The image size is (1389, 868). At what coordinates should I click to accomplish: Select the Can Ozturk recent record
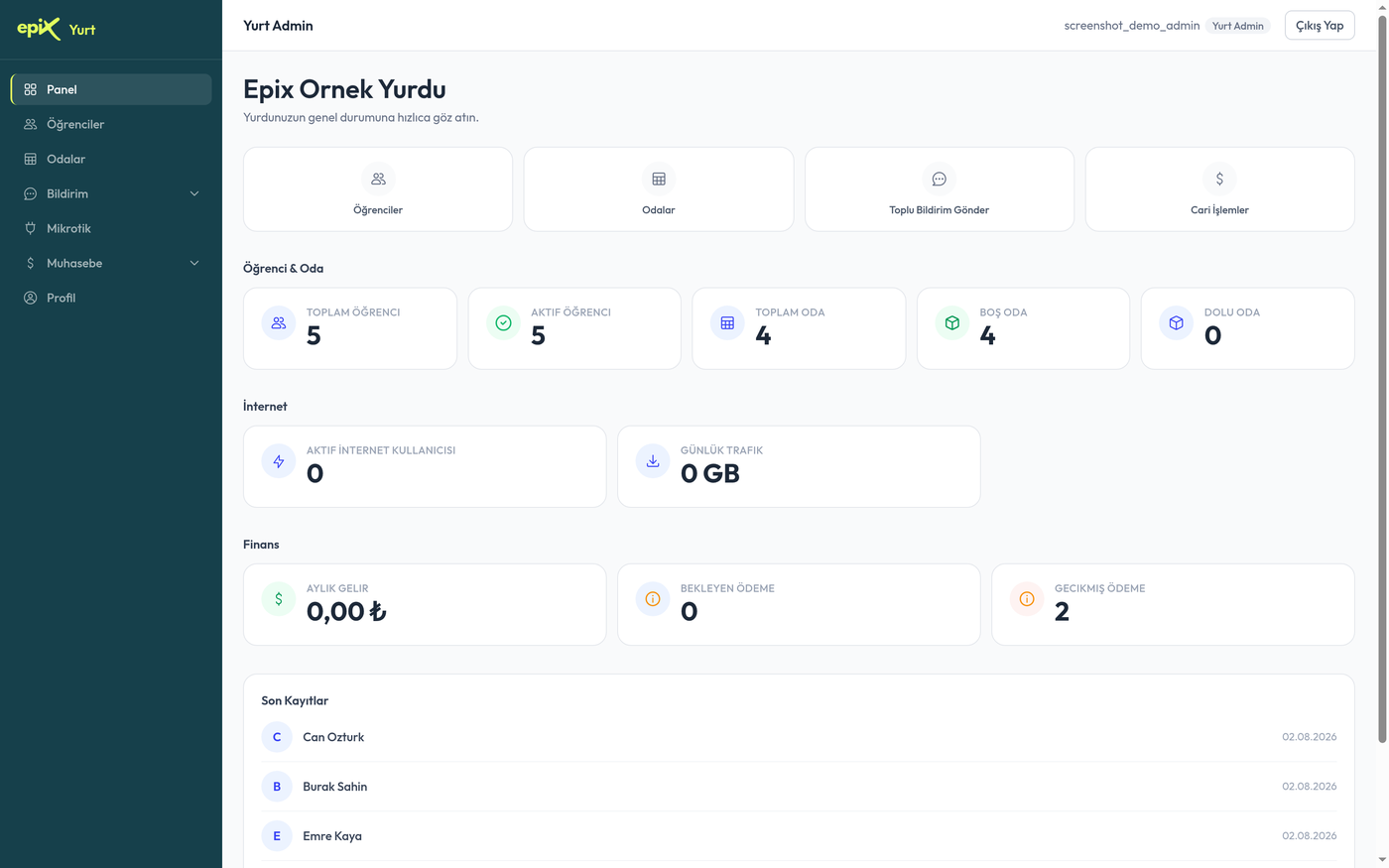coord(799,737)
